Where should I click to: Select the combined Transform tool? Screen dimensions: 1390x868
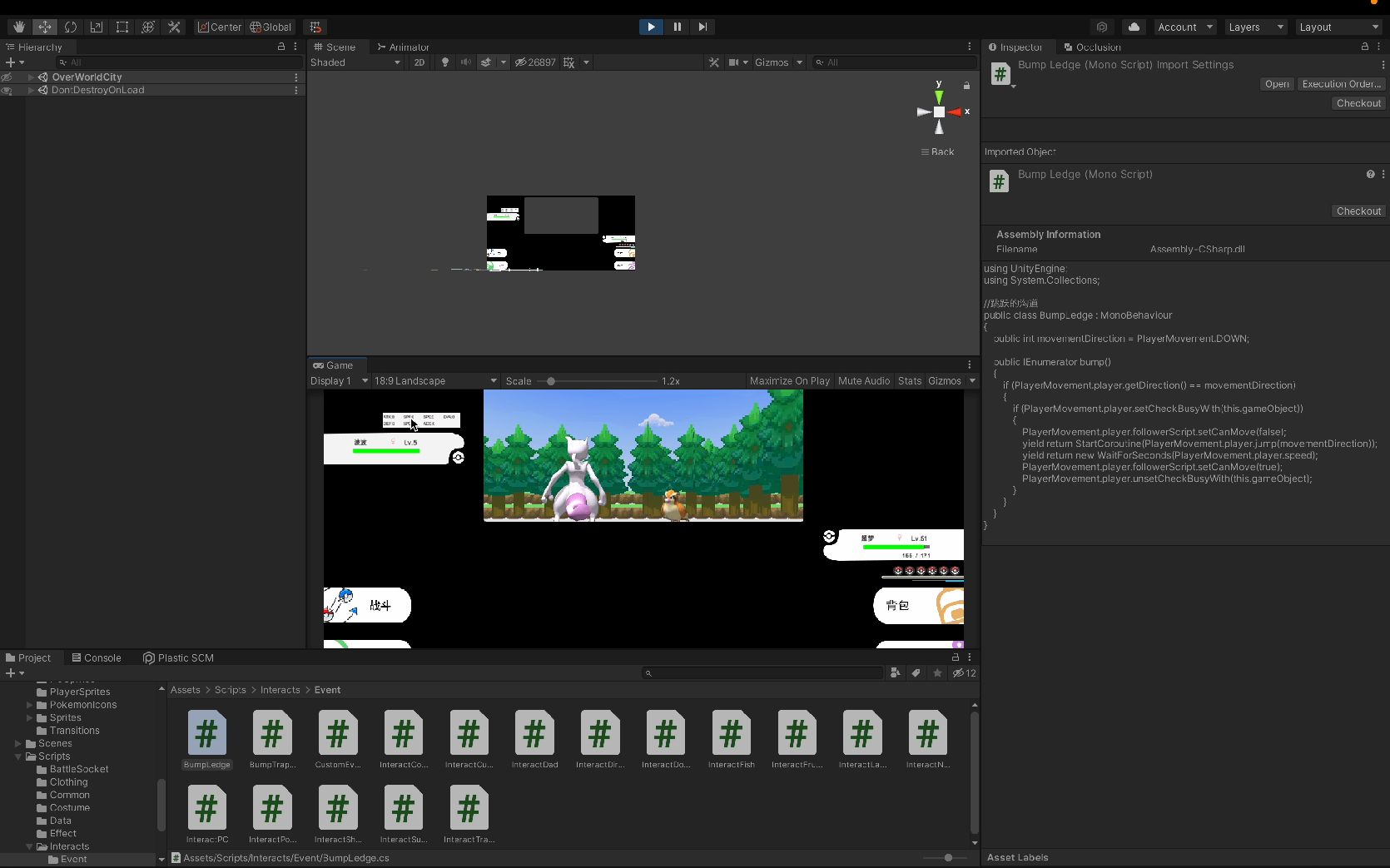coord(148,27)
